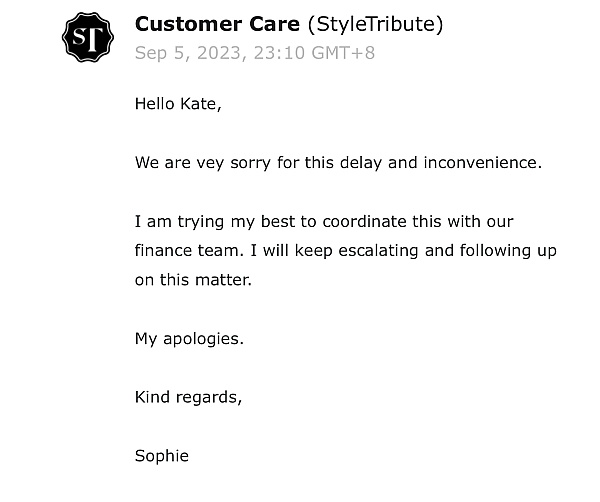Click the misspelled word vey
600x502 pixels.
tap(210, 163)
